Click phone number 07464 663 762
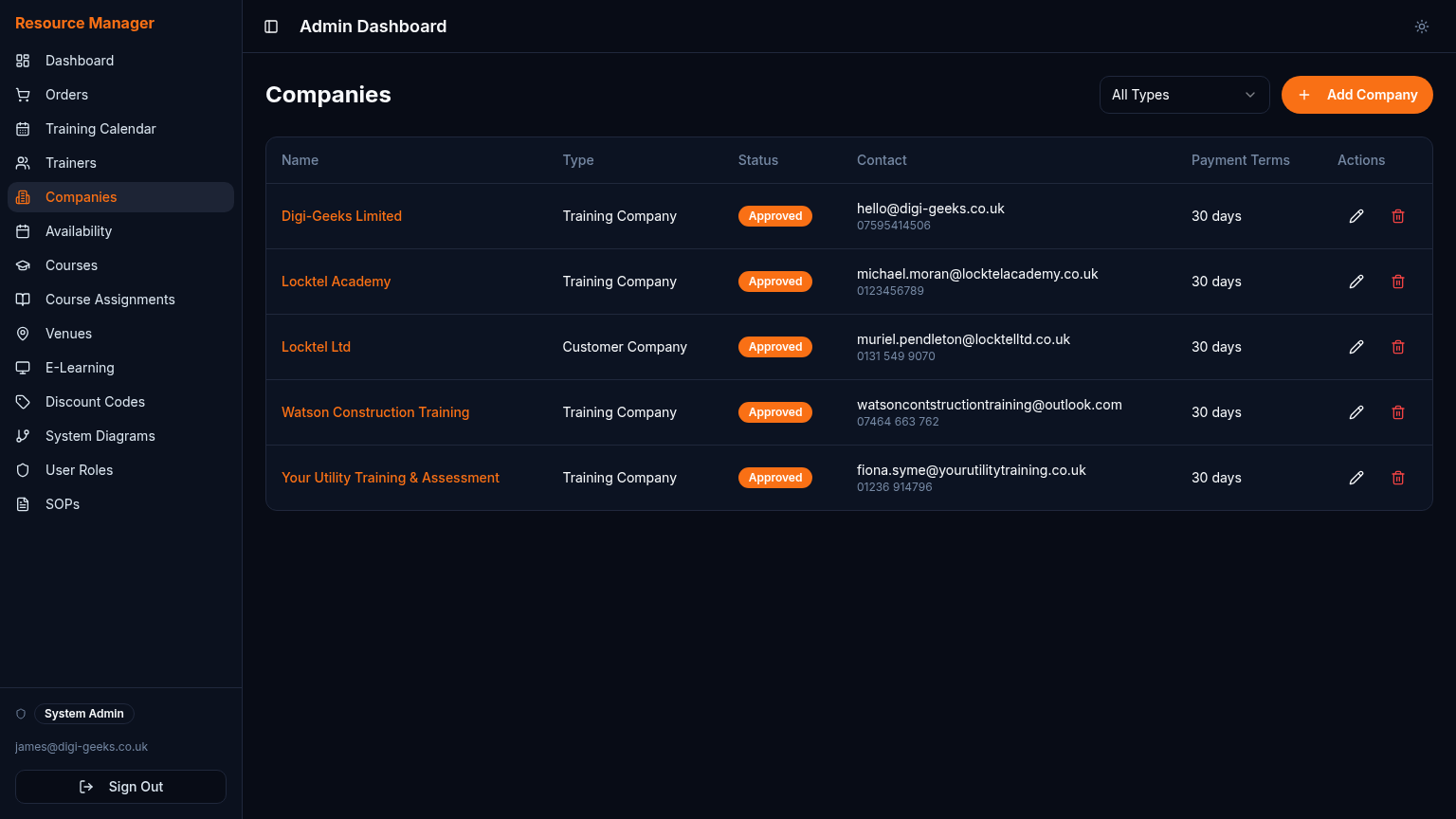The width and height of the screenshot is (1456, 819). [x=898, y=422]
